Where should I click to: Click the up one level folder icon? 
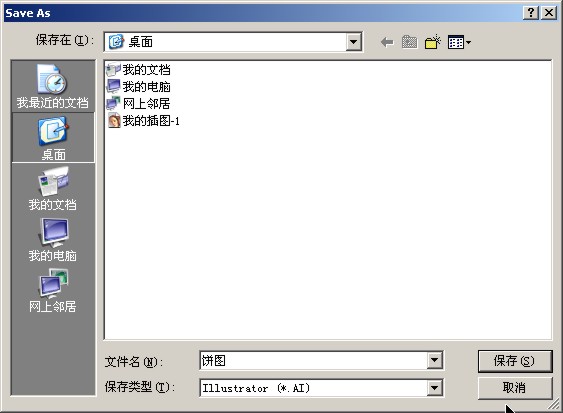pyautogui.click(x=409, y=42)
